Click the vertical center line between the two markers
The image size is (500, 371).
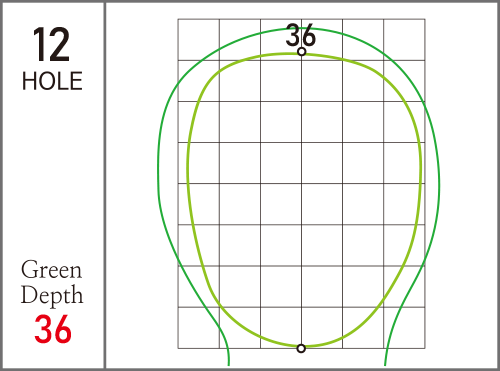point(302,200)
